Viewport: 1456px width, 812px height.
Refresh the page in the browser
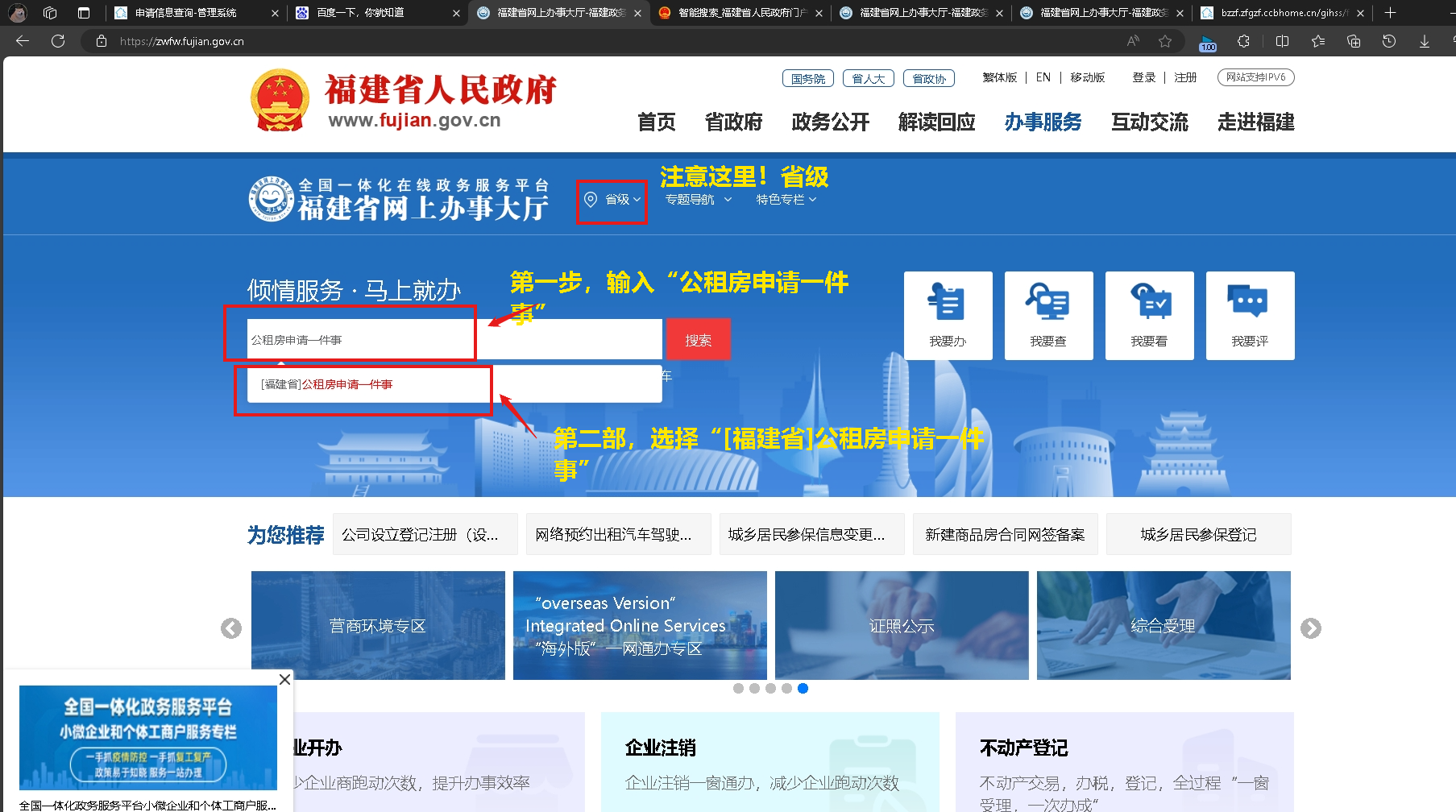coord(57,40)
